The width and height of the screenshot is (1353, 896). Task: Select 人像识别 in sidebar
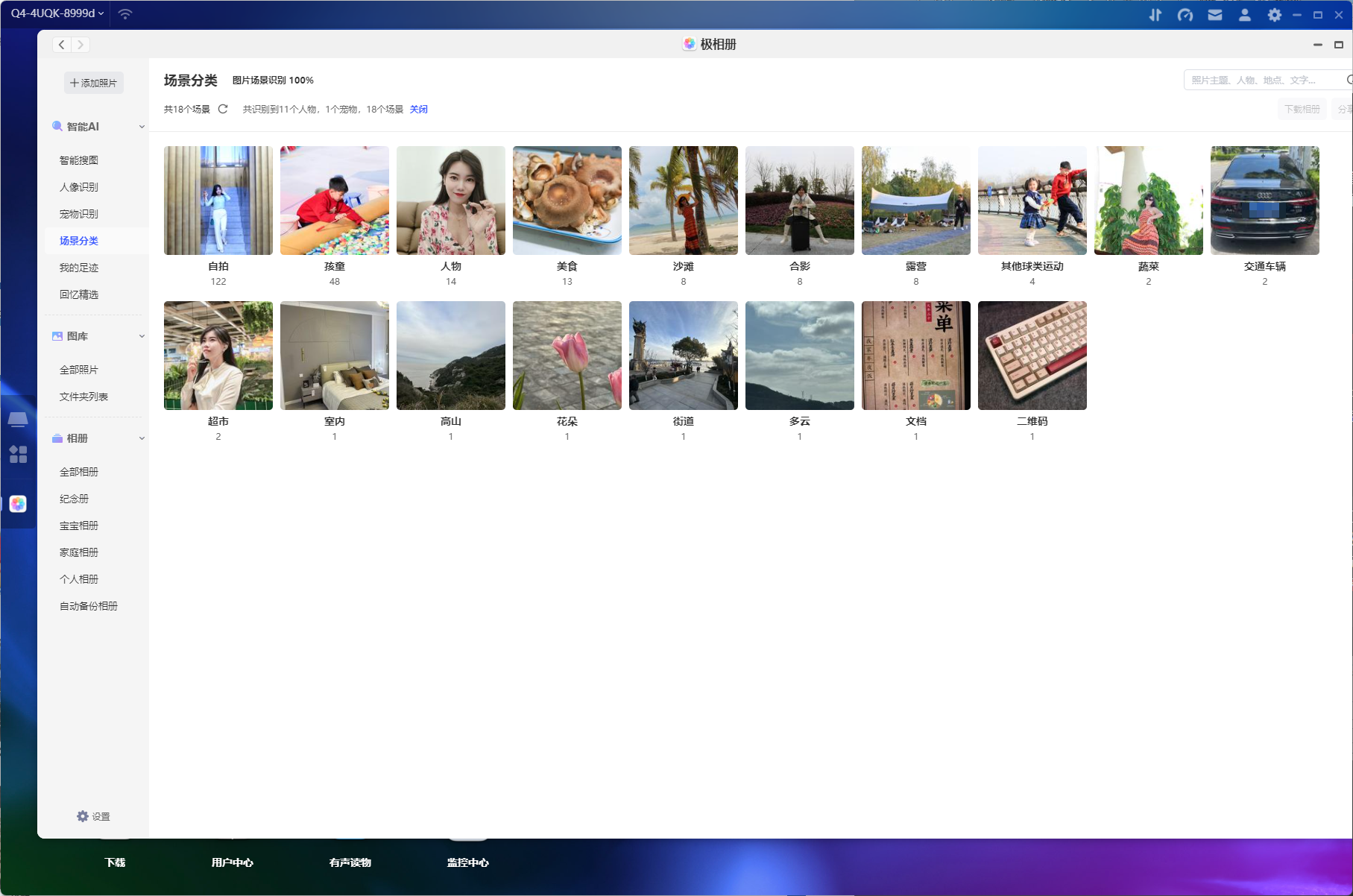point(79,187)
